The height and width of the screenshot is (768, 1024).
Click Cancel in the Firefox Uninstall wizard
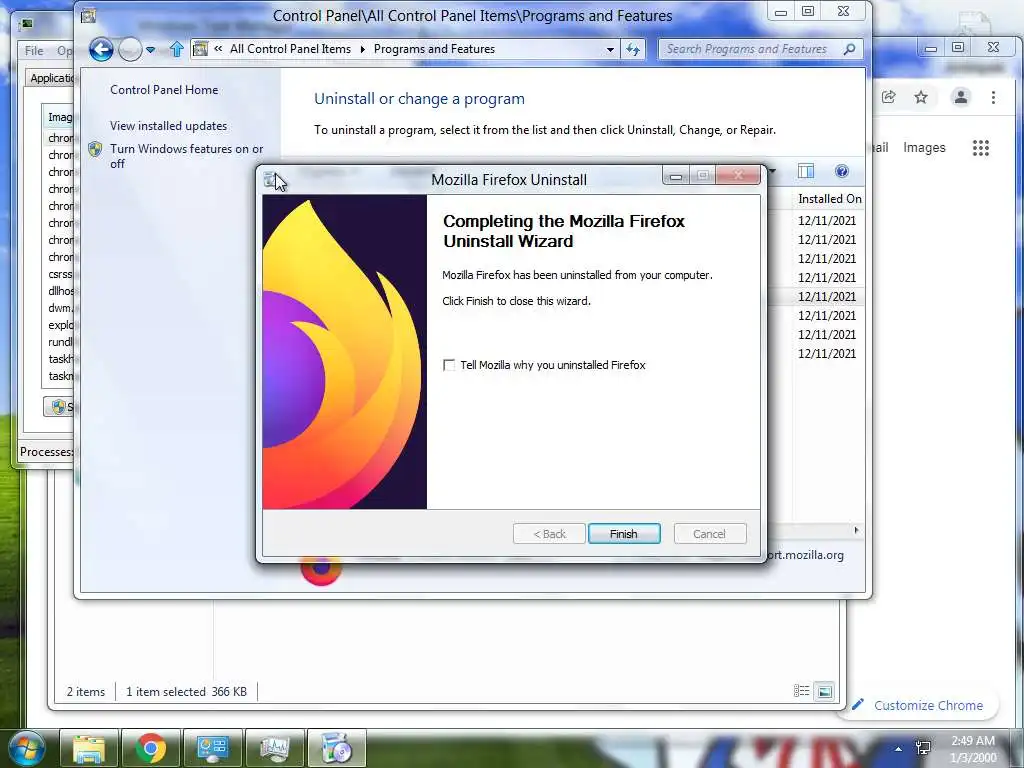point(709,534)
